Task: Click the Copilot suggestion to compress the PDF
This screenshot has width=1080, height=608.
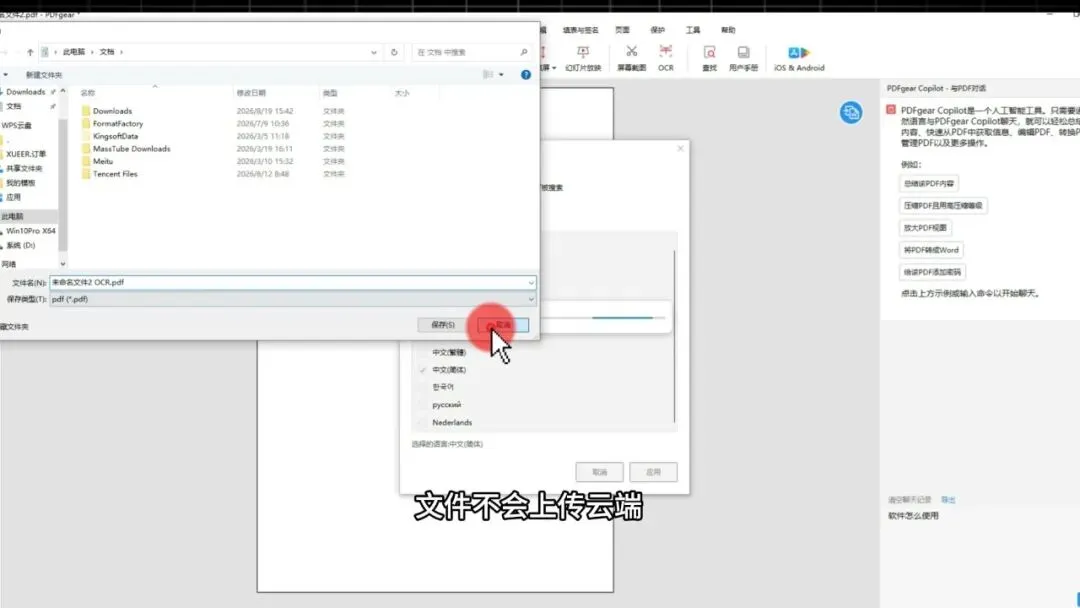Action: pyautogui.click(x=943, y=205)
